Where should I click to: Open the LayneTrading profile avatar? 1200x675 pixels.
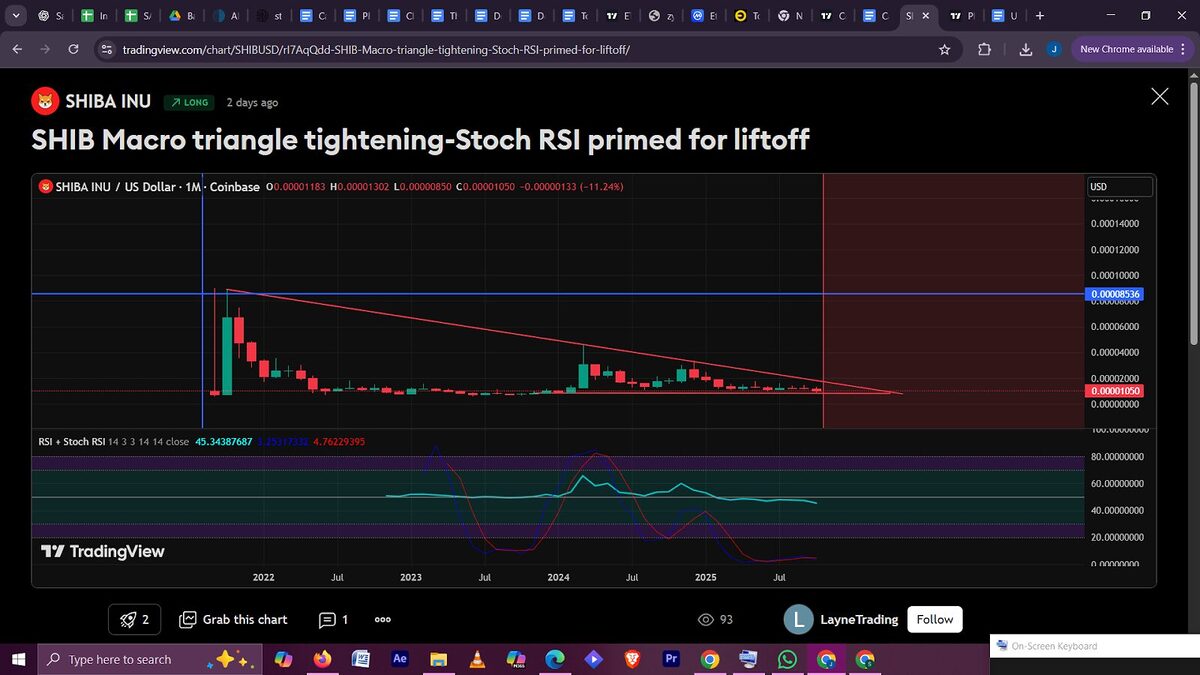point(797,620)
